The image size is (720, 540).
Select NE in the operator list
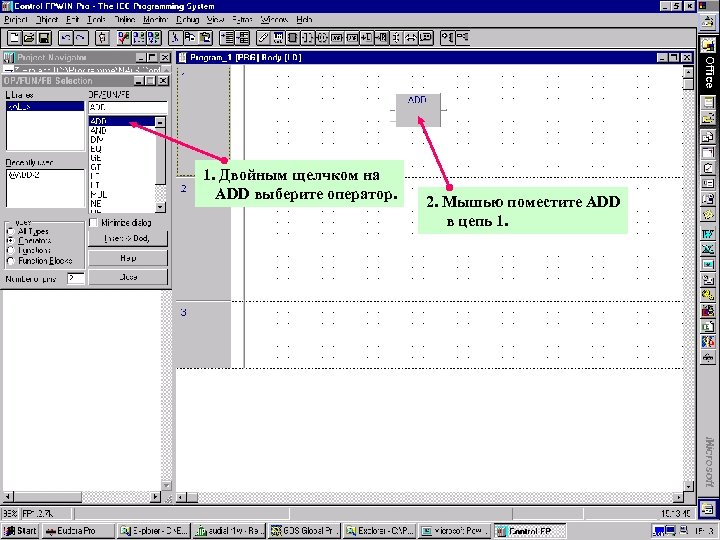pyautogui.click(x=122, y=203)
